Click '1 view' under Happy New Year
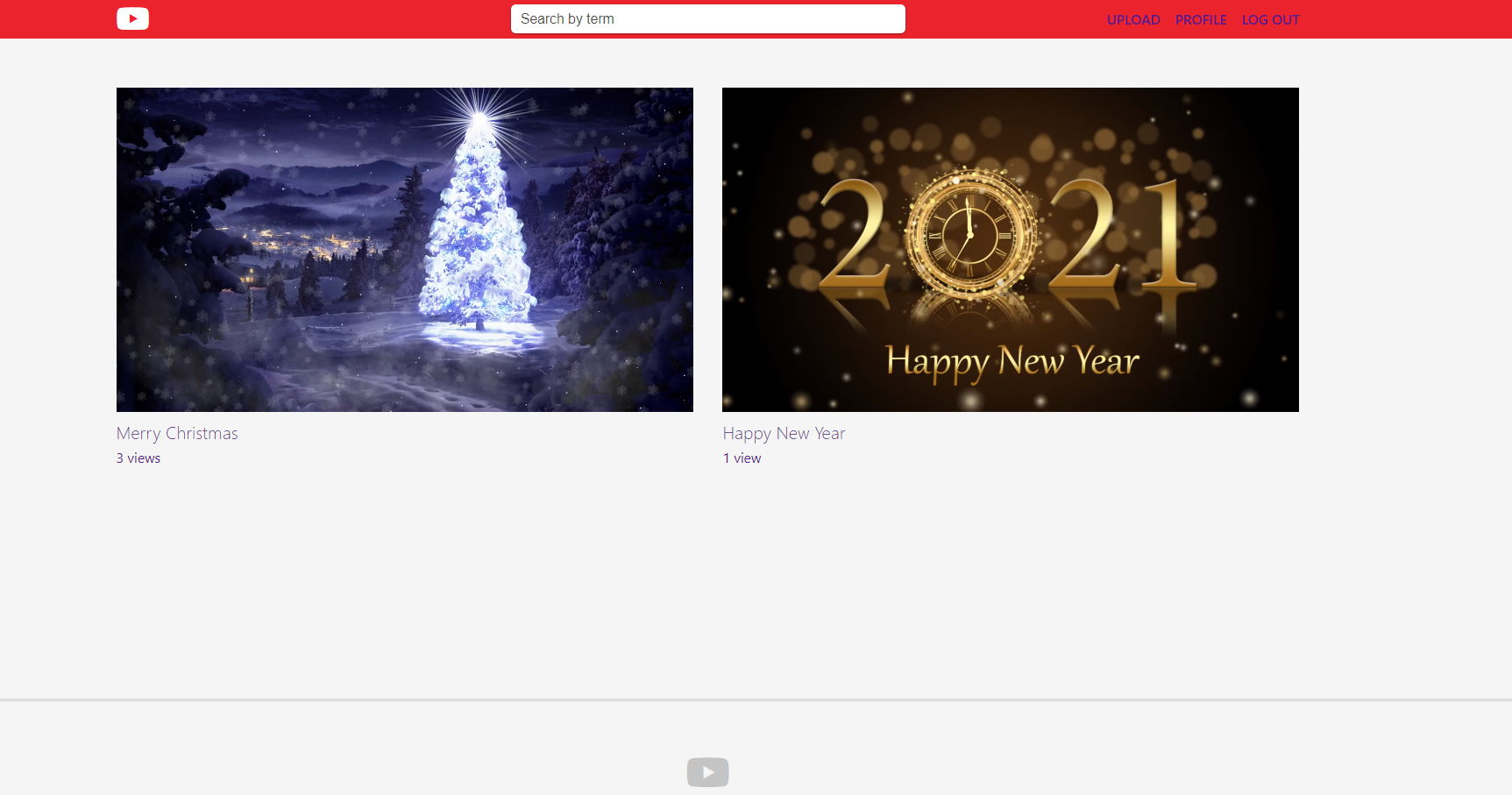This screenshot has height=795, width=1512. click(742, 458)
